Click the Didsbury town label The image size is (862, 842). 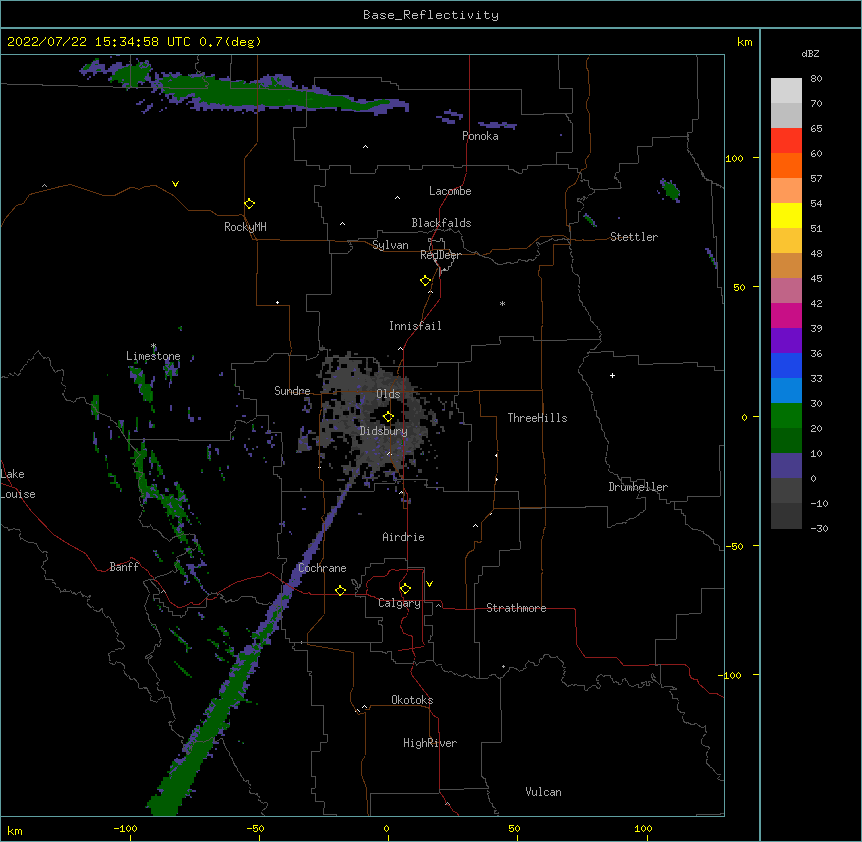pos(384,431)
